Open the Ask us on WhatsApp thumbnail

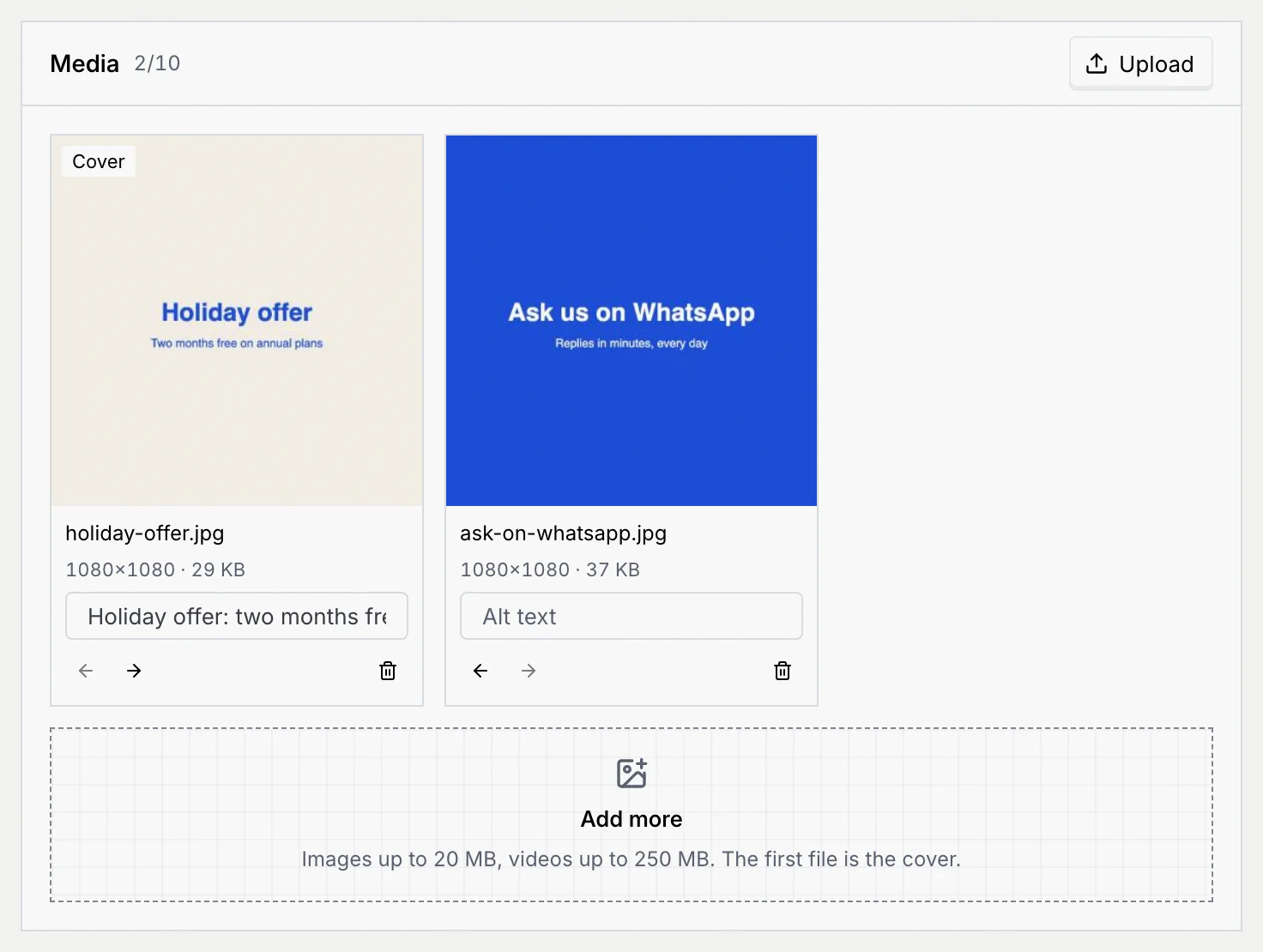[631, 321]
